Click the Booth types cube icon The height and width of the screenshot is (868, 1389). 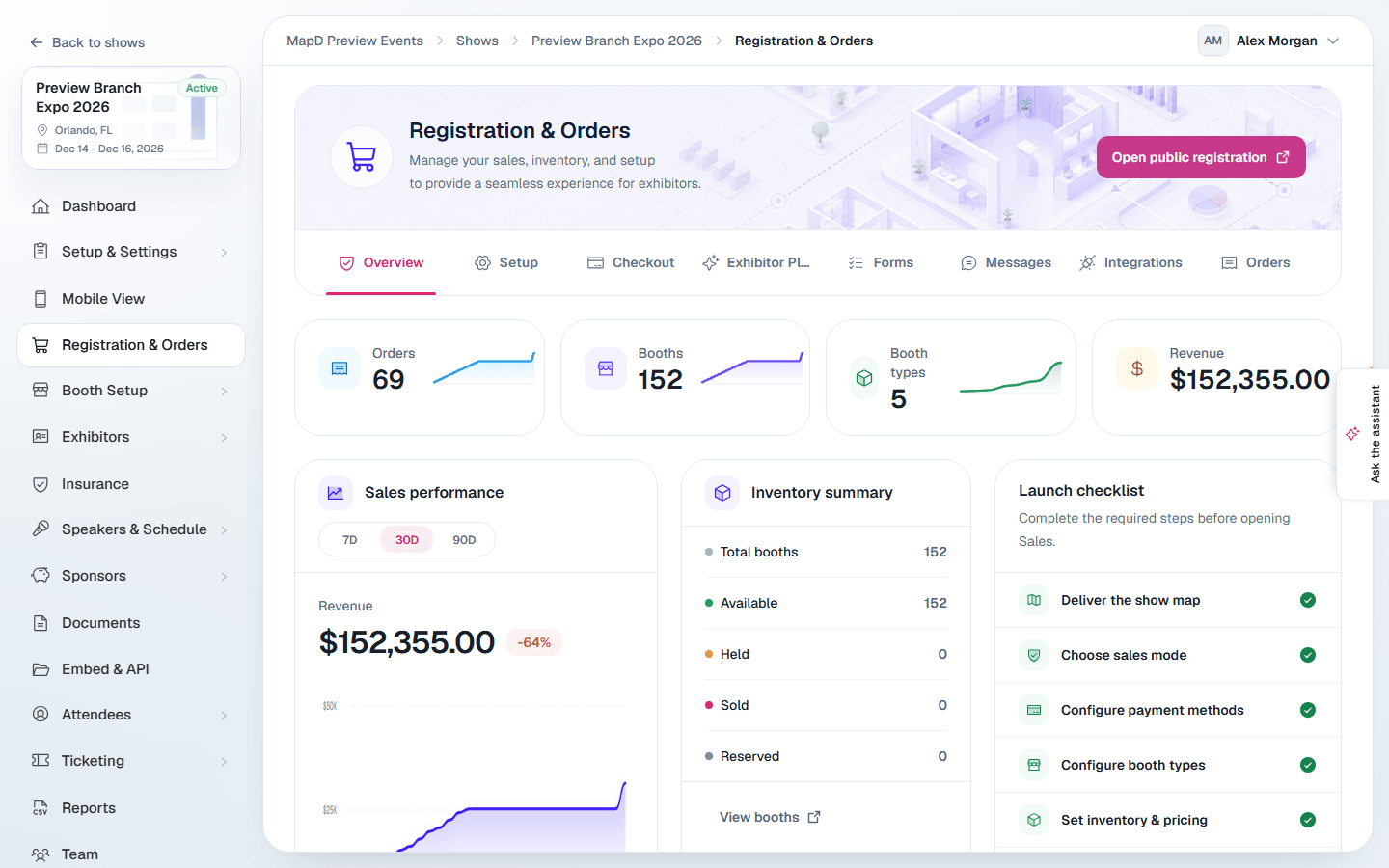[x=864, y=378]
